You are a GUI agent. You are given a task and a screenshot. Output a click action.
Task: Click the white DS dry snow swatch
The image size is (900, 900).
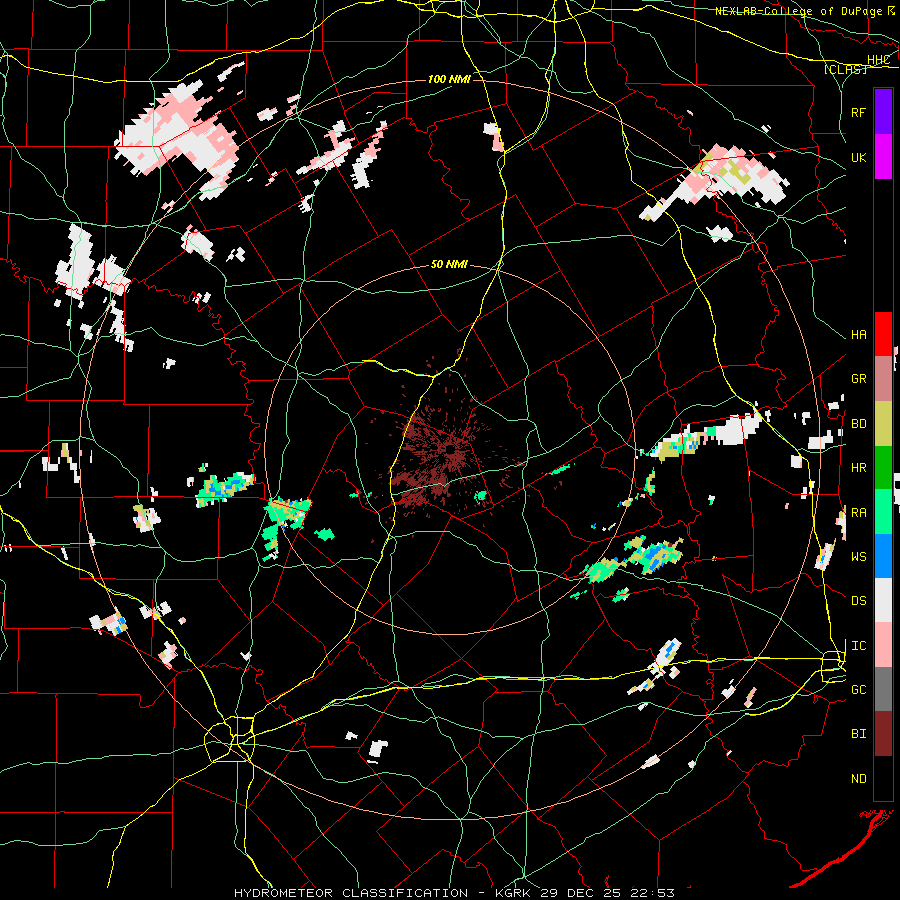[x=883, y=600]
